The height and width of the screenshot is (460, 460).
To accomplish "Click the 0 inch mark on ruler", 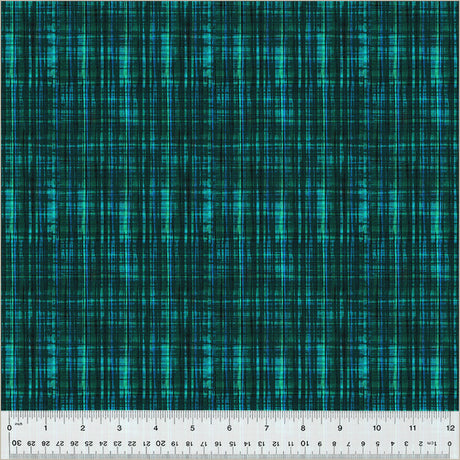I will pos(9,428).
